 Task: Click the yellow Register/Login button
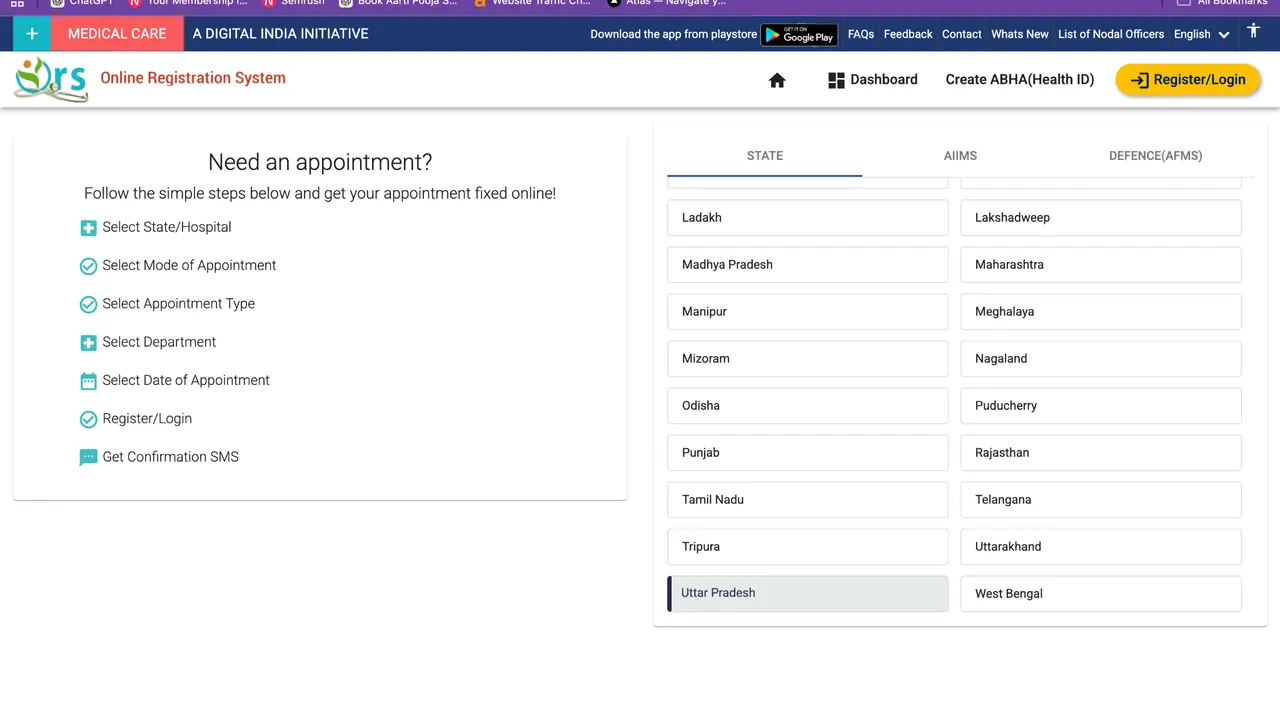1188,80
